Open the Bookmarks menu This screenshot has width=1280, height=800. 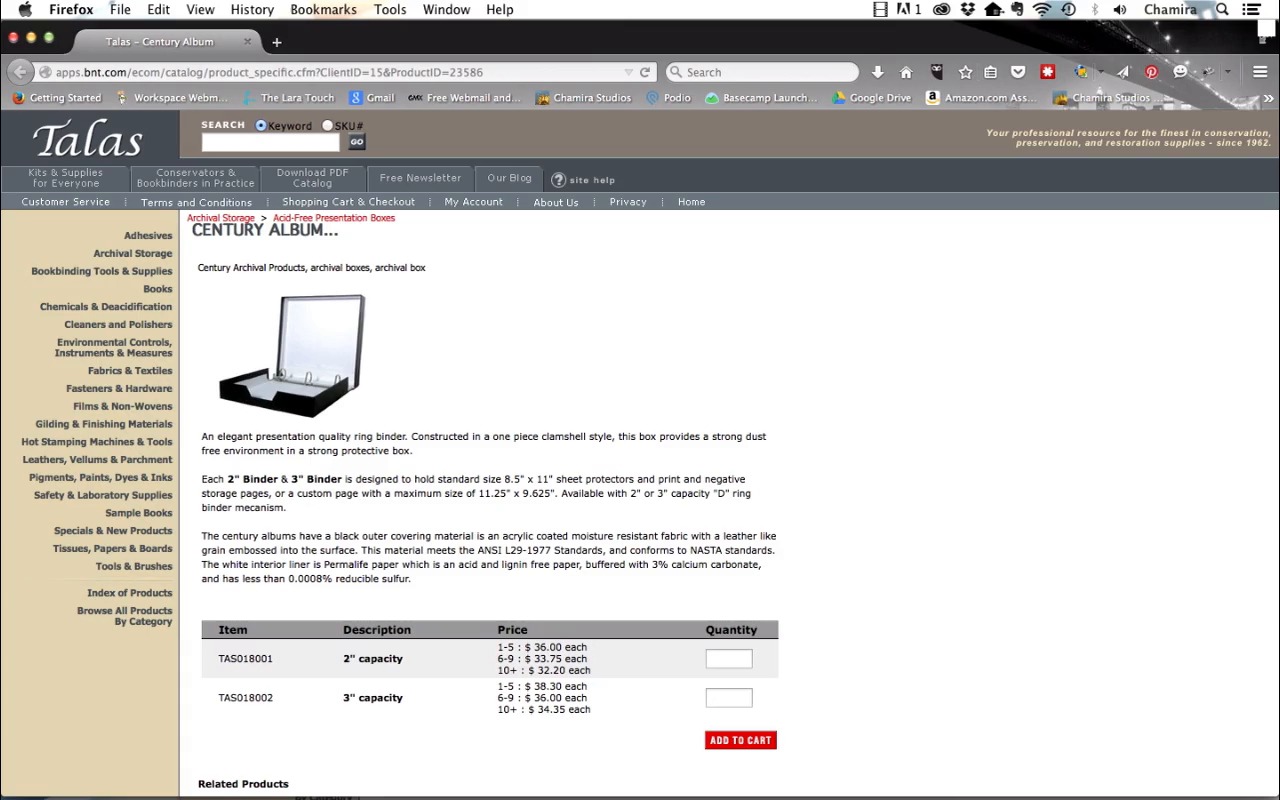tap(323, 9)
